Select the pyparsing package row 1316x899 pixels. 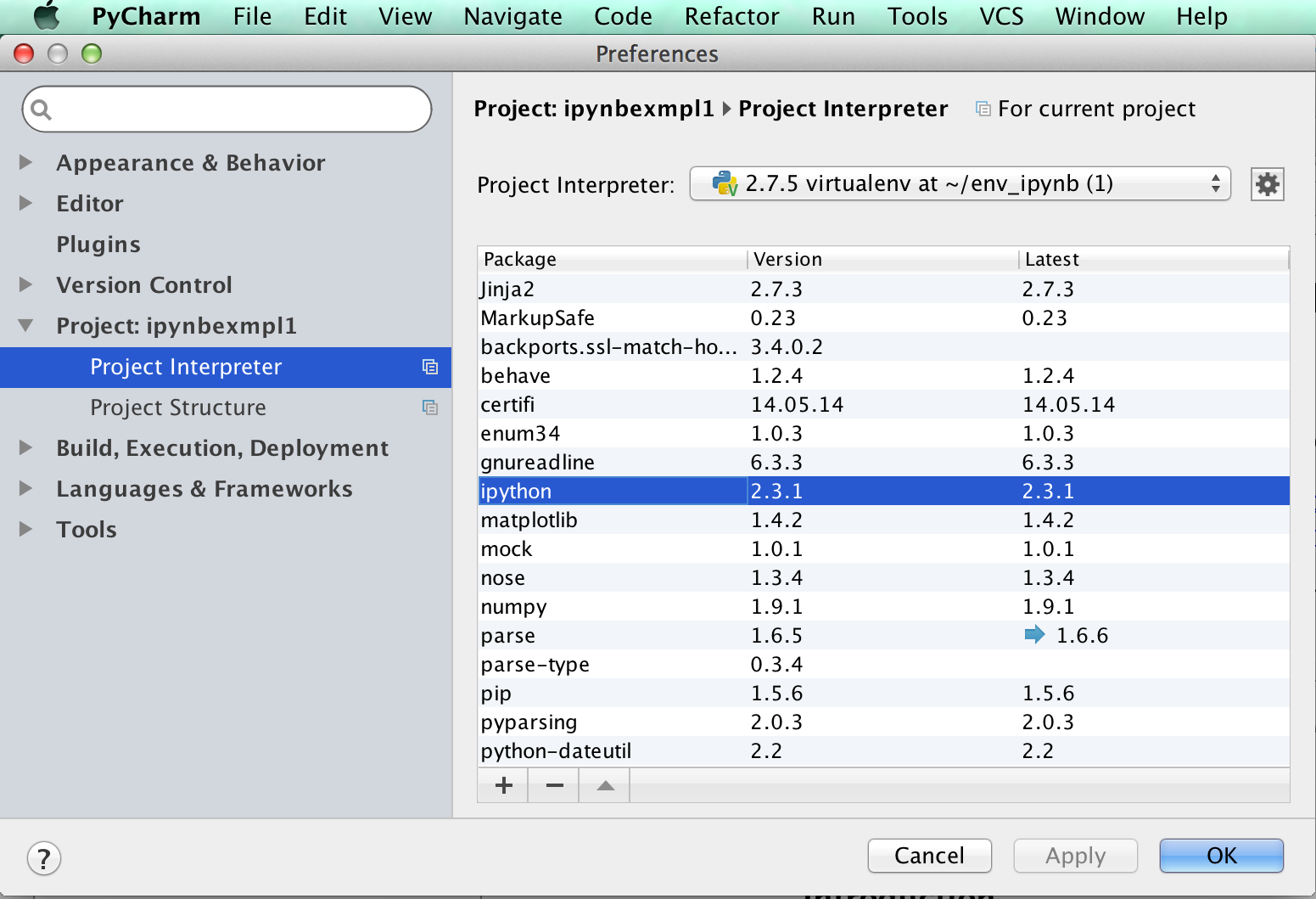tap(883, 722)
